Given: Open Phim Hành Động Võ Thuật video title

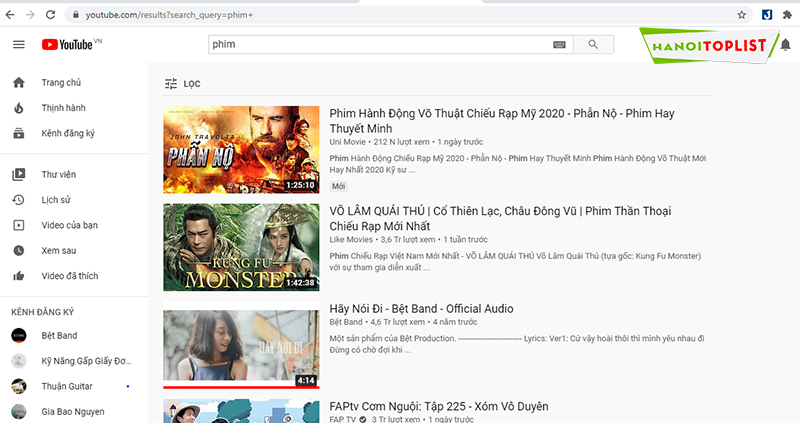Looking at the screenshot, I should [502, 121].
